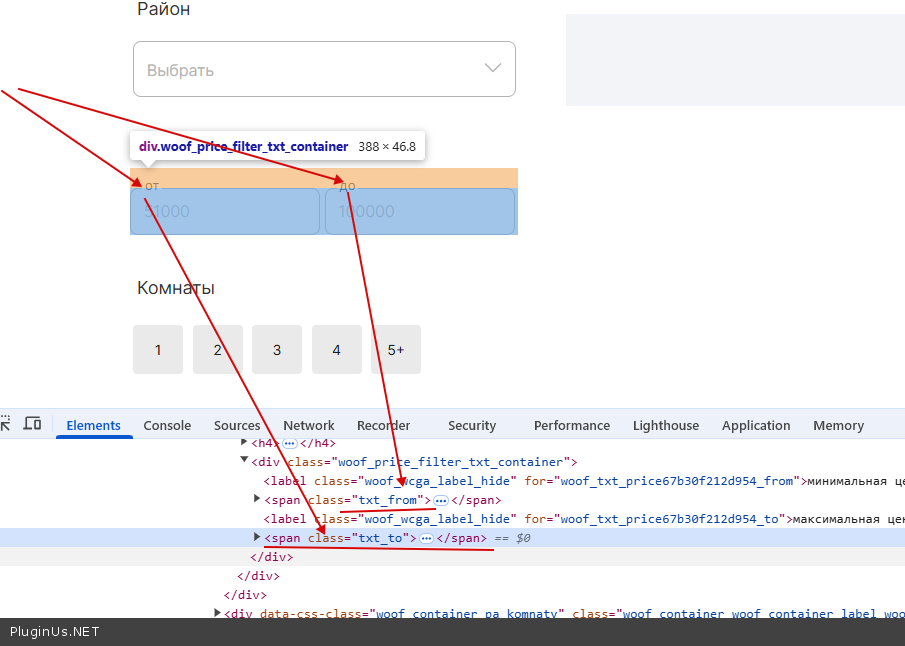Select the 3 rooms button

tap(277, 350)
